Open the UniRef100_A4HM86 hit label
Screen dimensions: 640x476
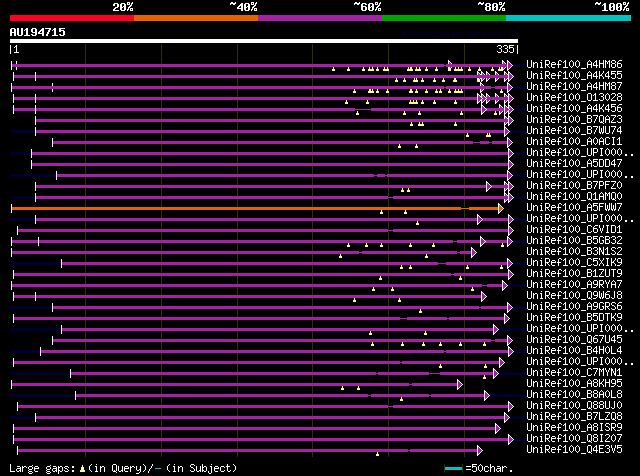coord(574,64)
